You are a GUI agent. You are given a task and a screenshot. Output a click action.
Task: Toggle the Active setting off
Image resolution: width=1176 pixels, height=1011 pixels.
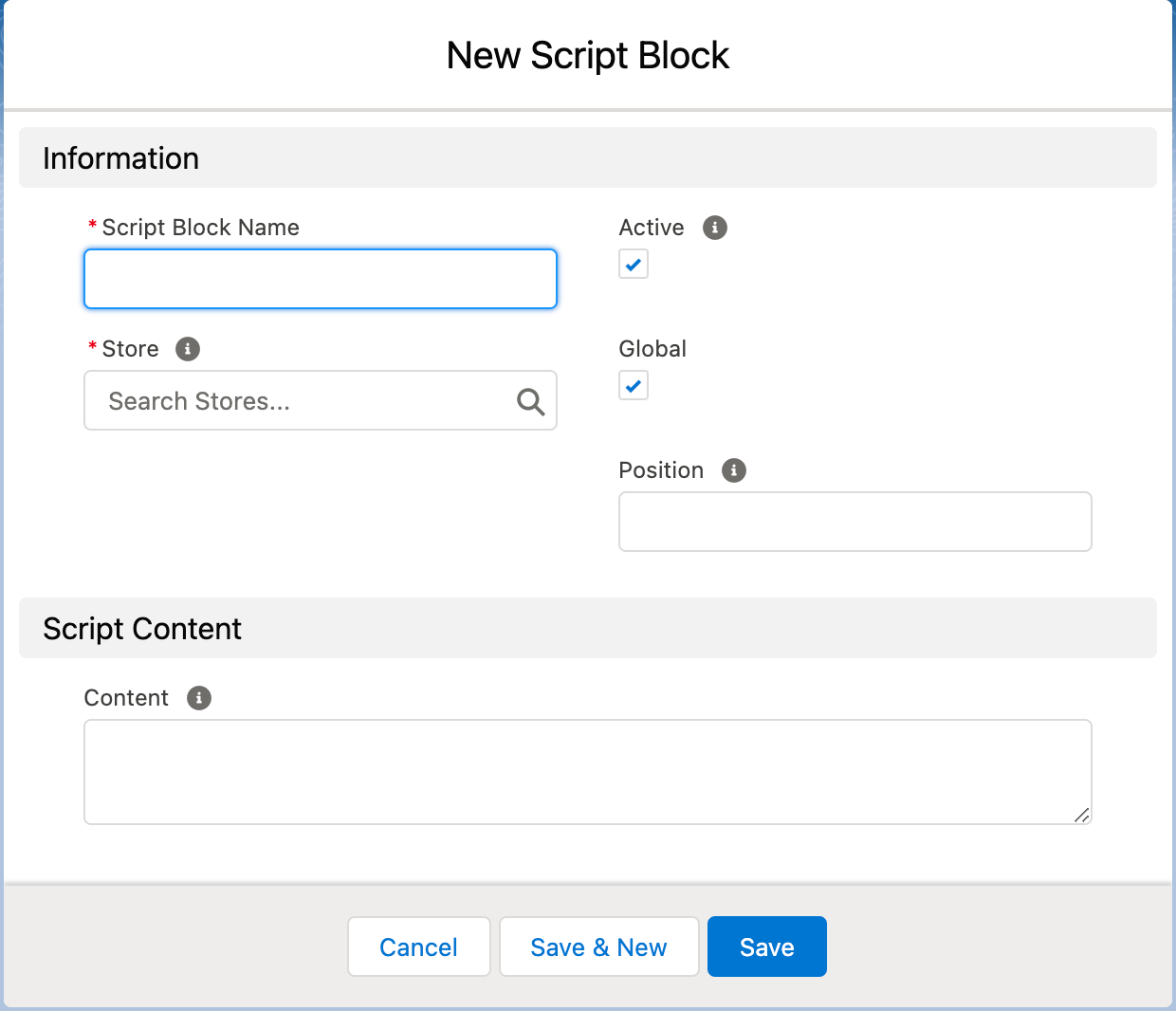[633, 264]
